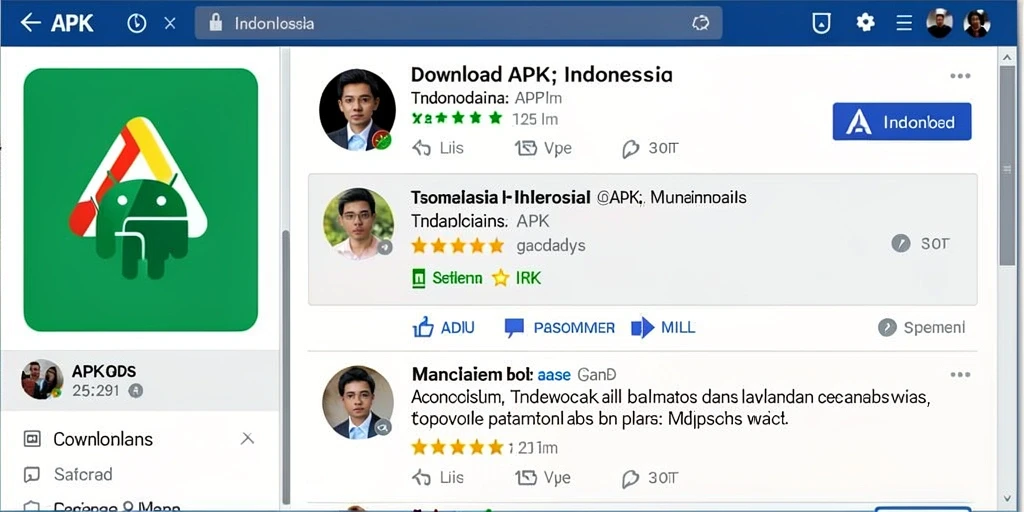The image size is (1024, 512).
Task: Click the APK title in the top bar
Action: tap(72, 24)
